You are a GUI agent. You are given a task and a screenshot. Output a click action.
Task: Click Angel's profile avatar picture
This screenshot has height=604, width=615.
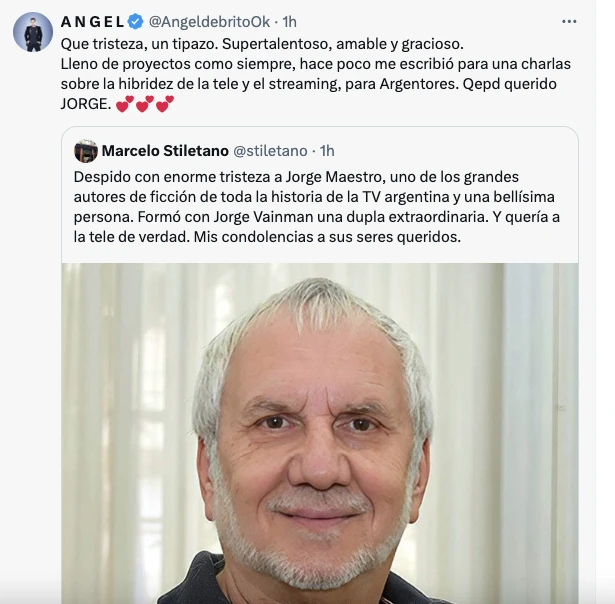(33, 32)
